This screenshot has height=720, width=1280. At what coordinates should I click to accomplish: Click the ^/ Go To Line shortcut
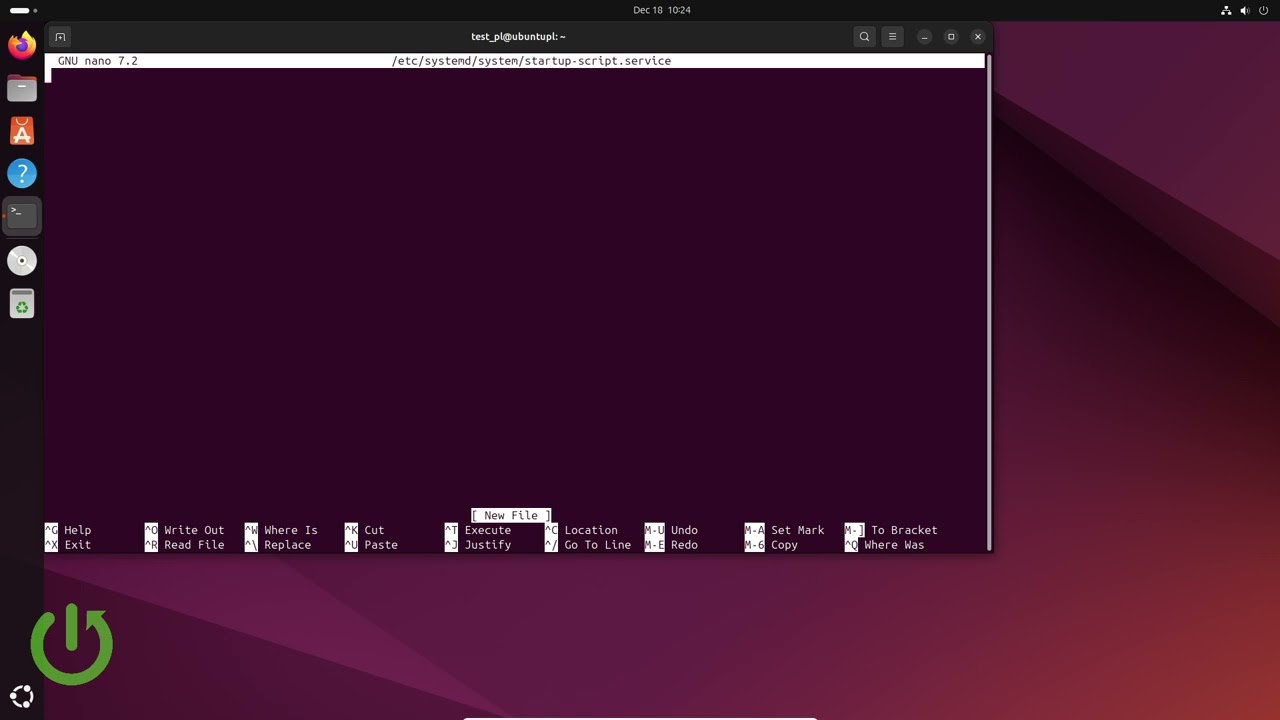(x=588, y=545)
